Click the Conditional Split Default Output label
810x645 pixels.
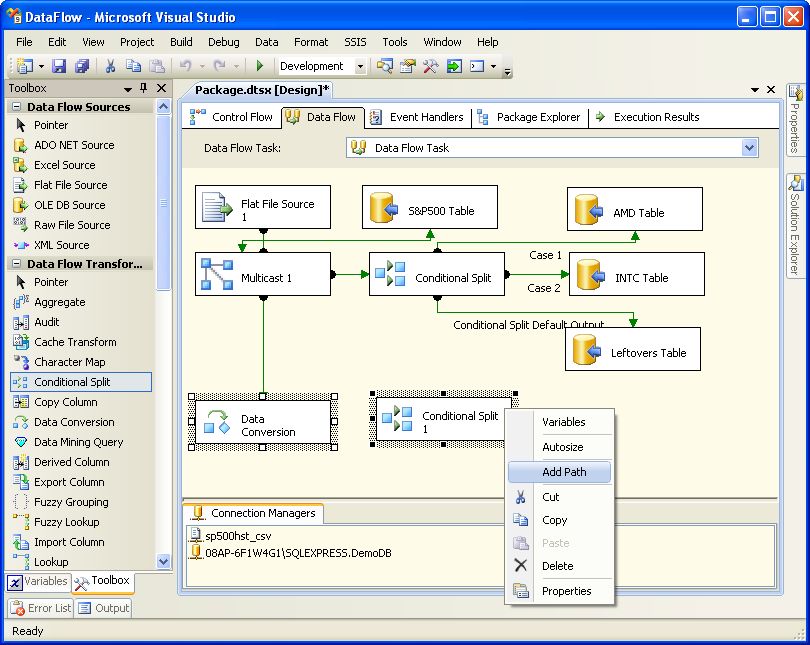pos(528,325)
